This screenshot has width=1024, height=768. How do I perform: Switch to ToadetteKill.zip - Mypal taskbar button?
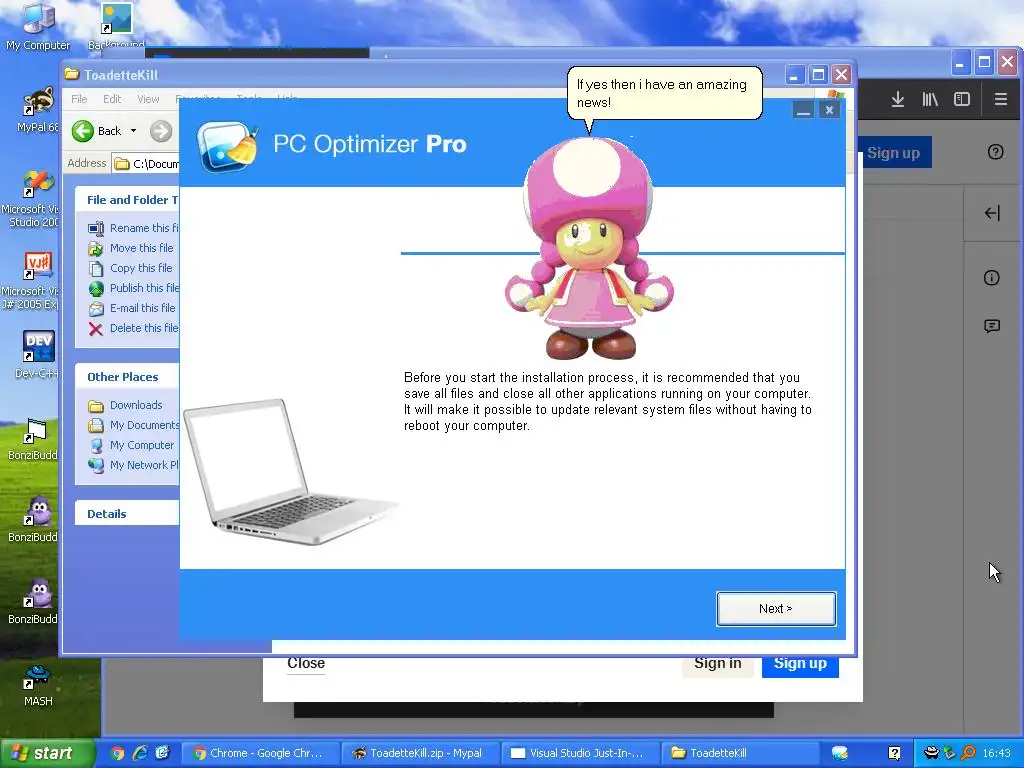click(421, 754)
